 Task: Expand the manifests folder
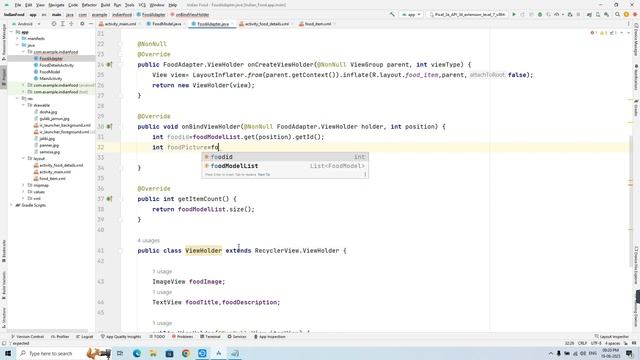18,38
